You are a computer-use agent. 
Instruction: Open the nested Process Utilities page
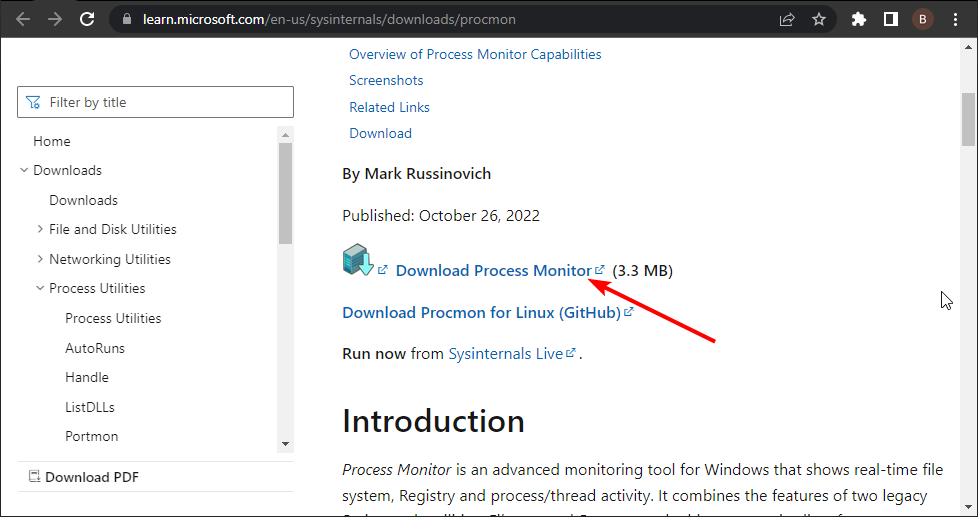[x=113, y=318]
